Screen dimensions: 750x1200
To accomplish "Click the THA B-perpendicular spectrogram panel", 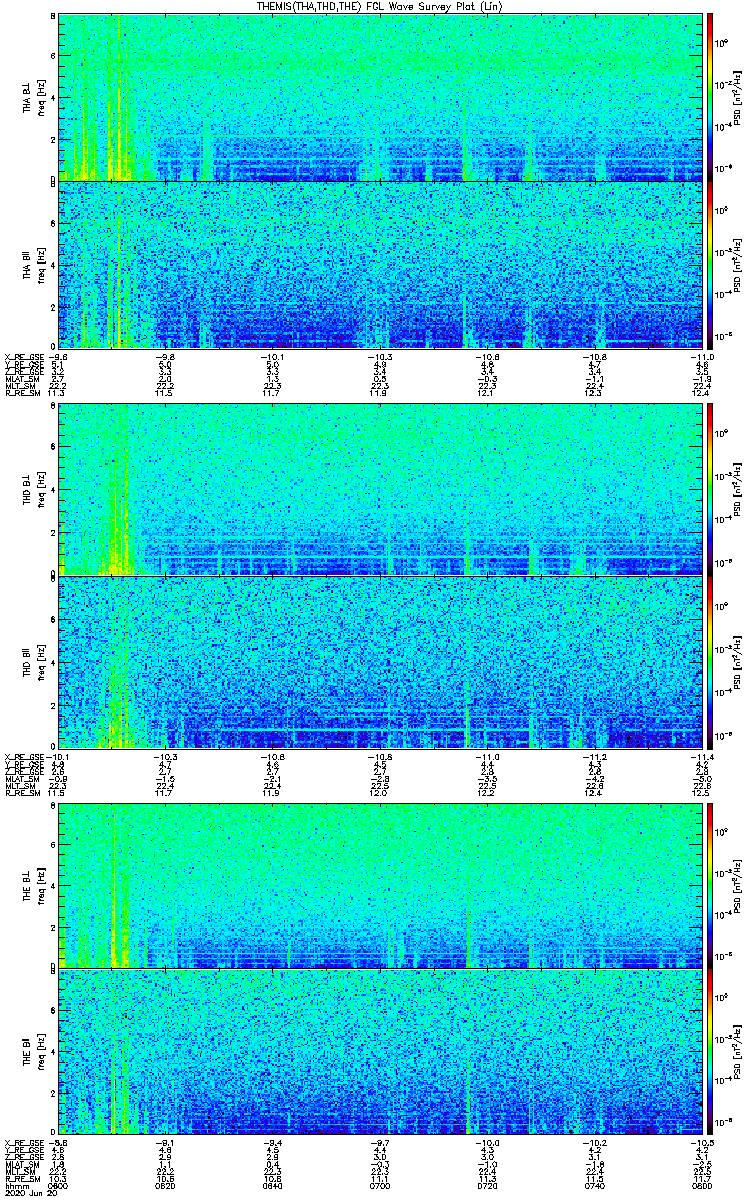I will pos(380,97).
